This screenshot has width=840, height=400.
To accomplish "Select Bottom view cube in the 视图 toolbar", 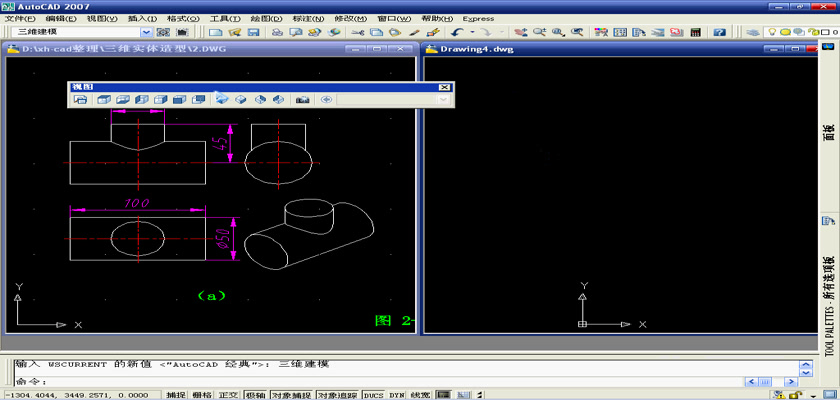I will tap(123, 100).
